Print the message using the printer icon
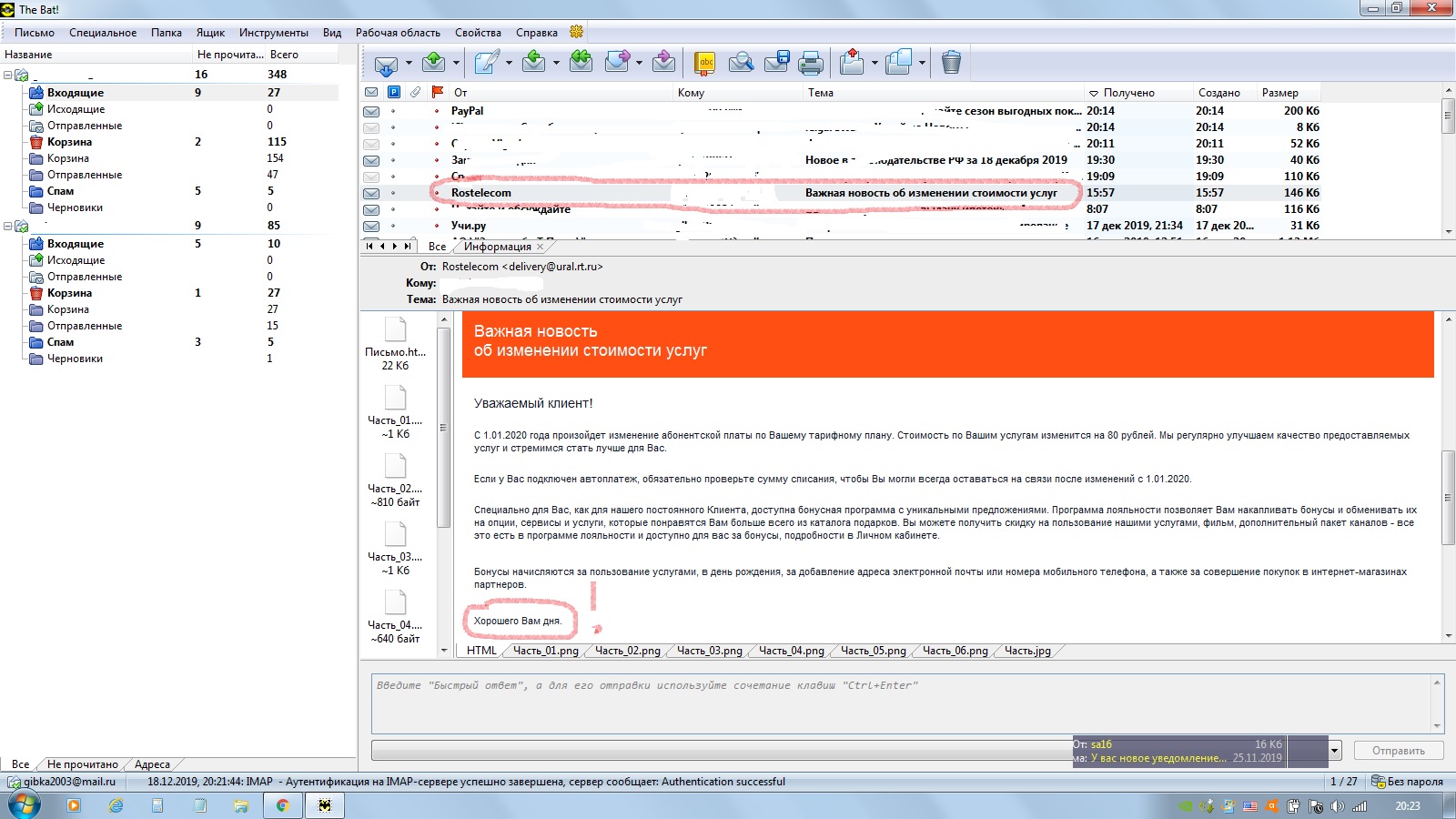The image size is (1456, 819). point(811,63)
